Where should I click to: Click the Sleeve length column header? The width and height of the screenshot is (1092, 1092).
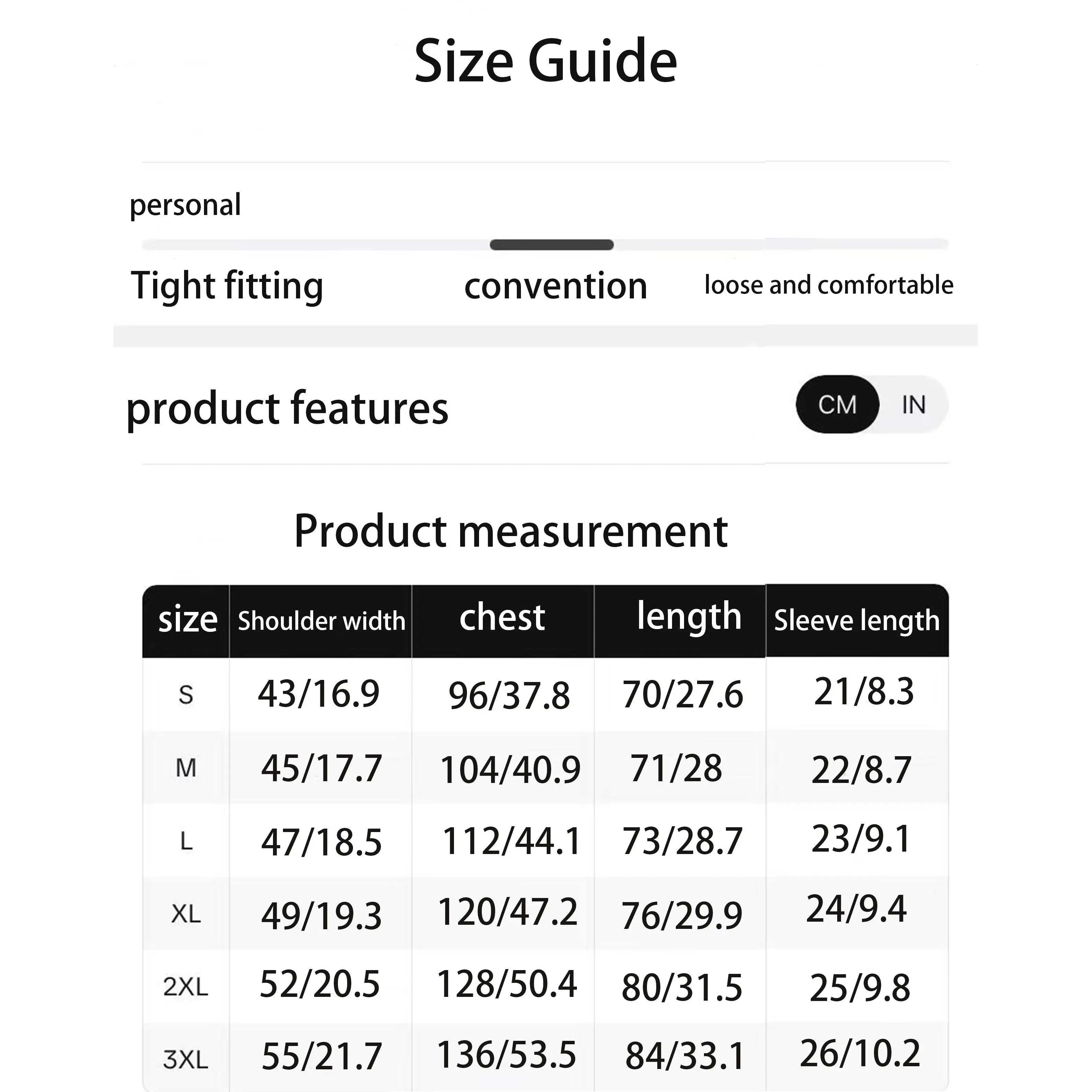click(x=856, y=621)
